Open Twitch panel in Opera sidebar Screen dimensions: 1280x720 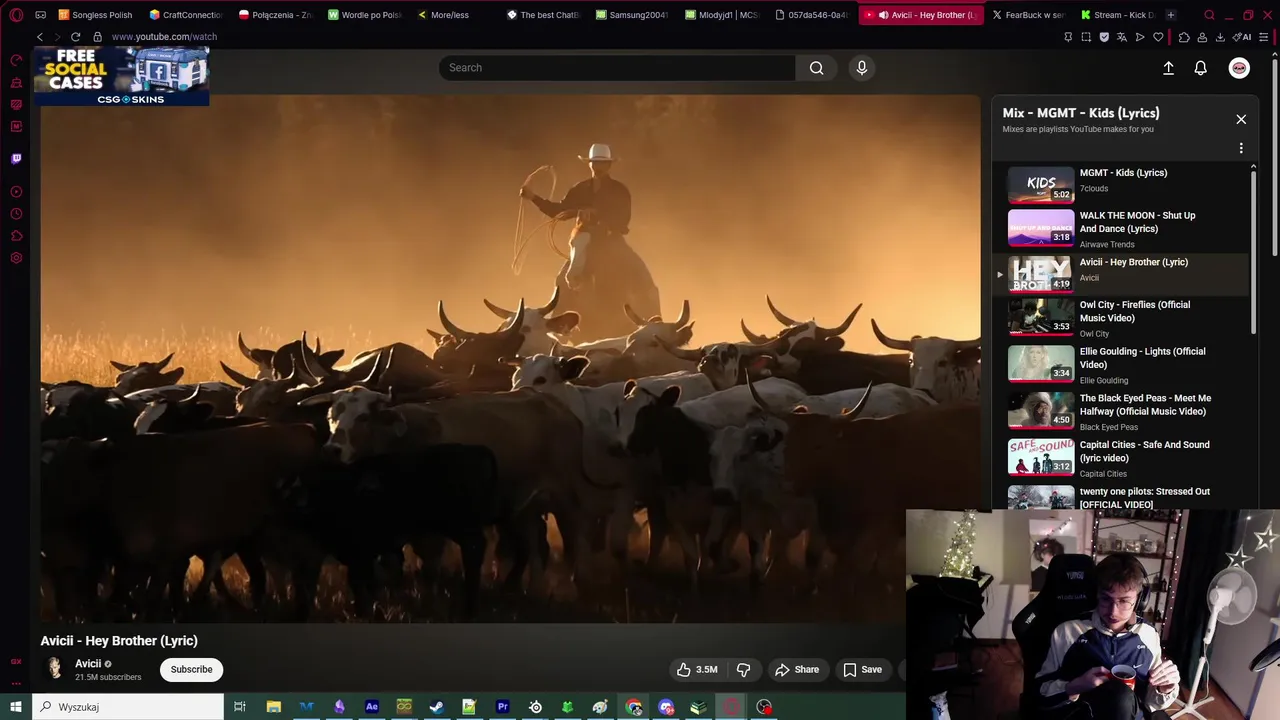coord(16,158)
